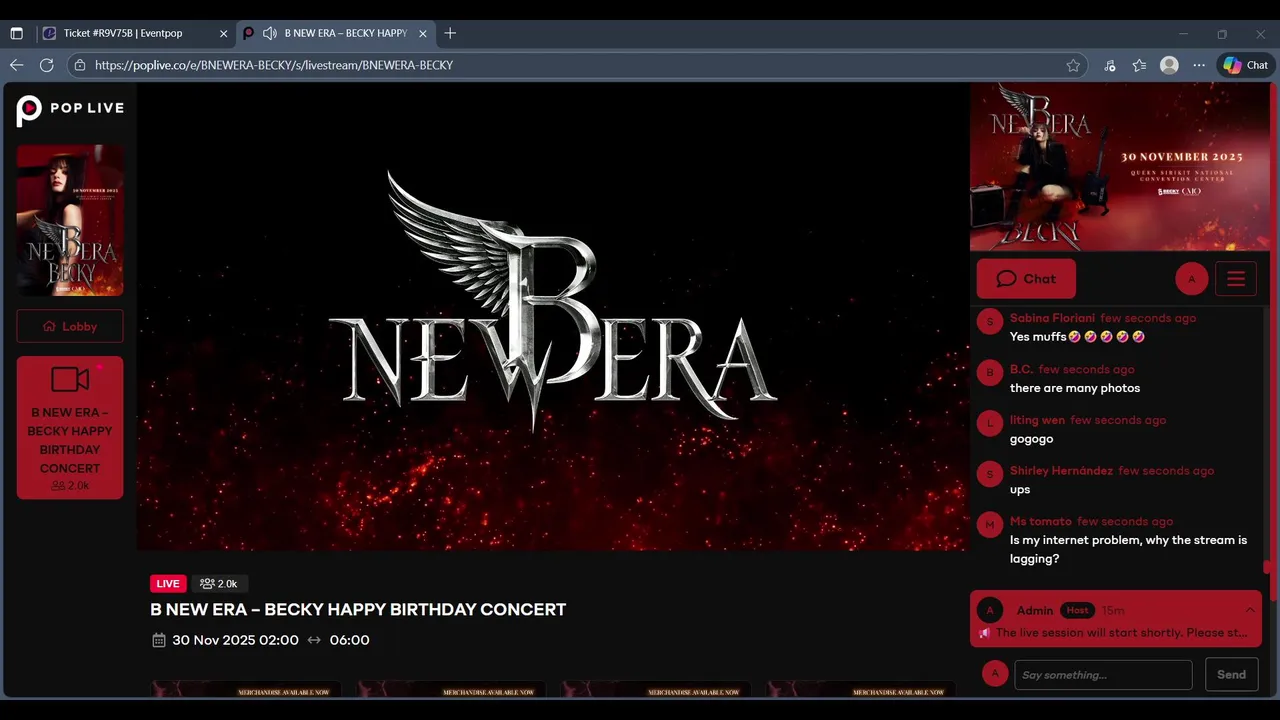Image resolution: width=1280 pixels, height=720 pixels.
Task: View site information lock icon
Action: 81,65
